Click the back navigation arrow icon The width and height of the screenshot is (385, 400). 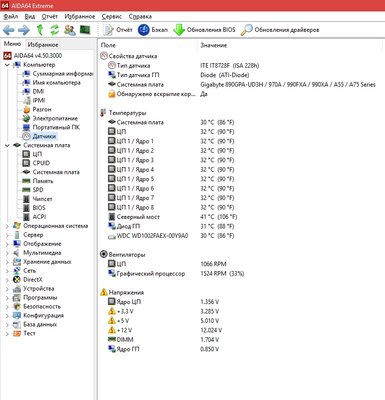tap(9, 30)
